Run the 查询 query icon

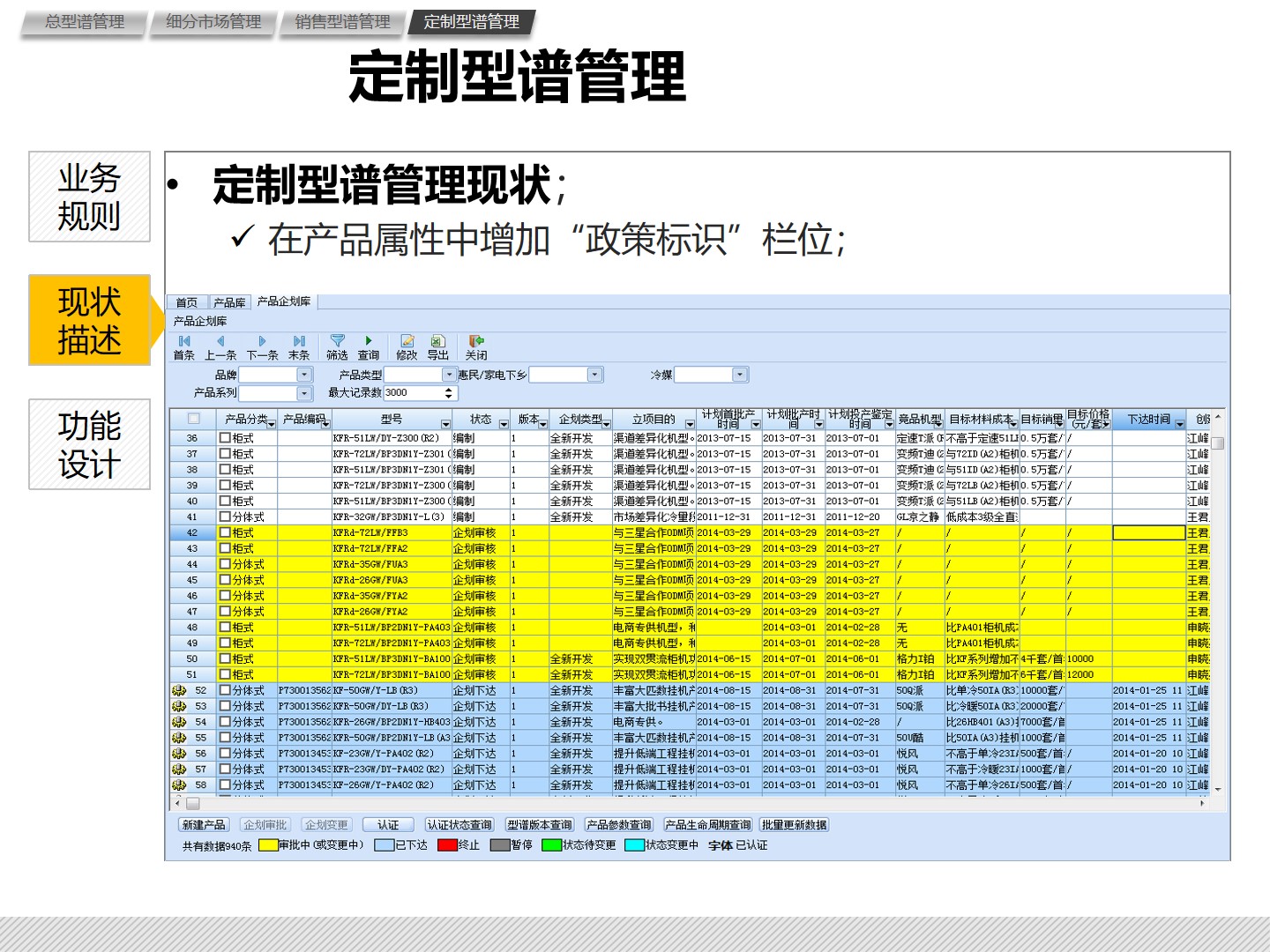tap(368, 341)
